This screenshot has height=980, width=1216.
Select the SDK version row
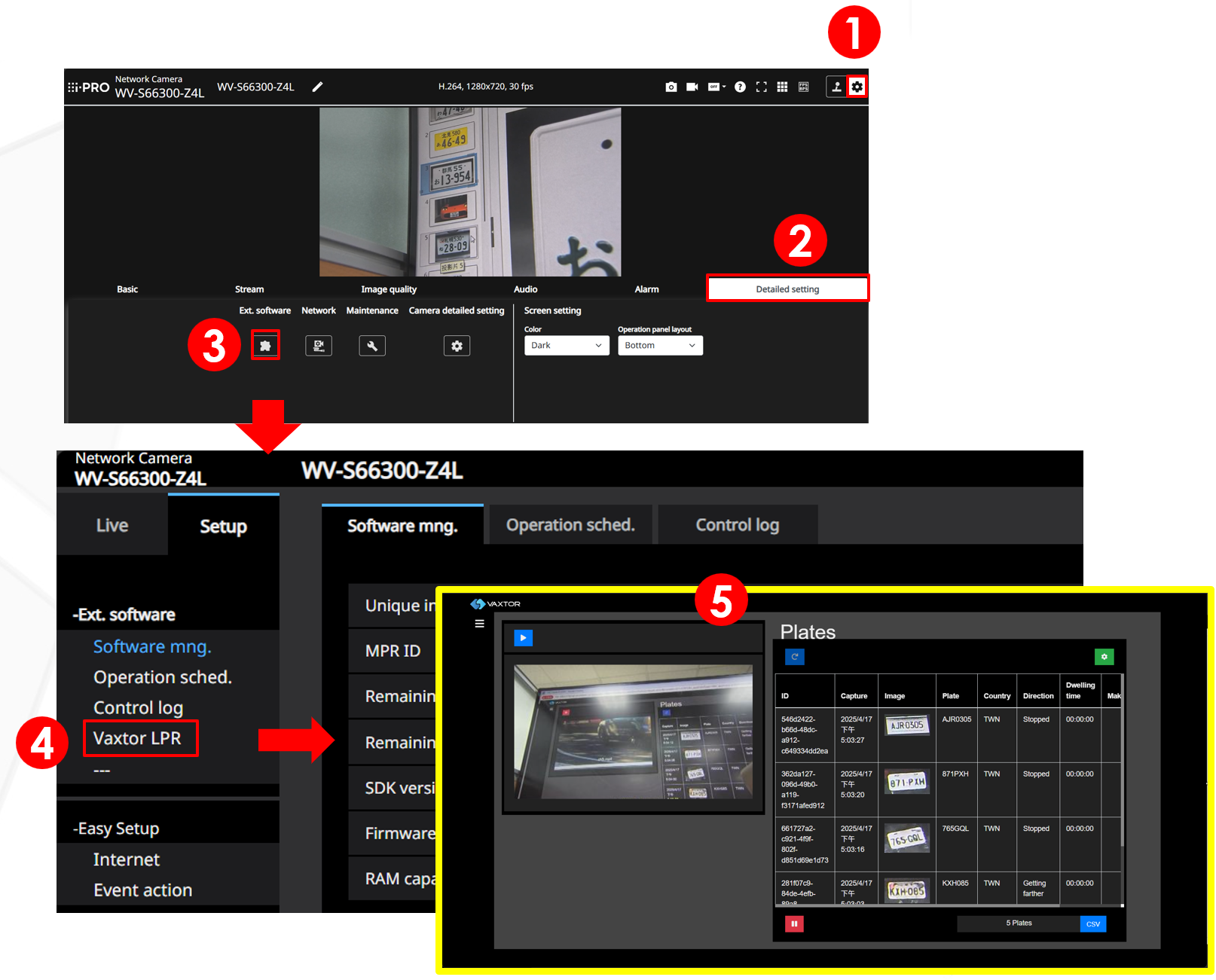[x=393, y=788]
